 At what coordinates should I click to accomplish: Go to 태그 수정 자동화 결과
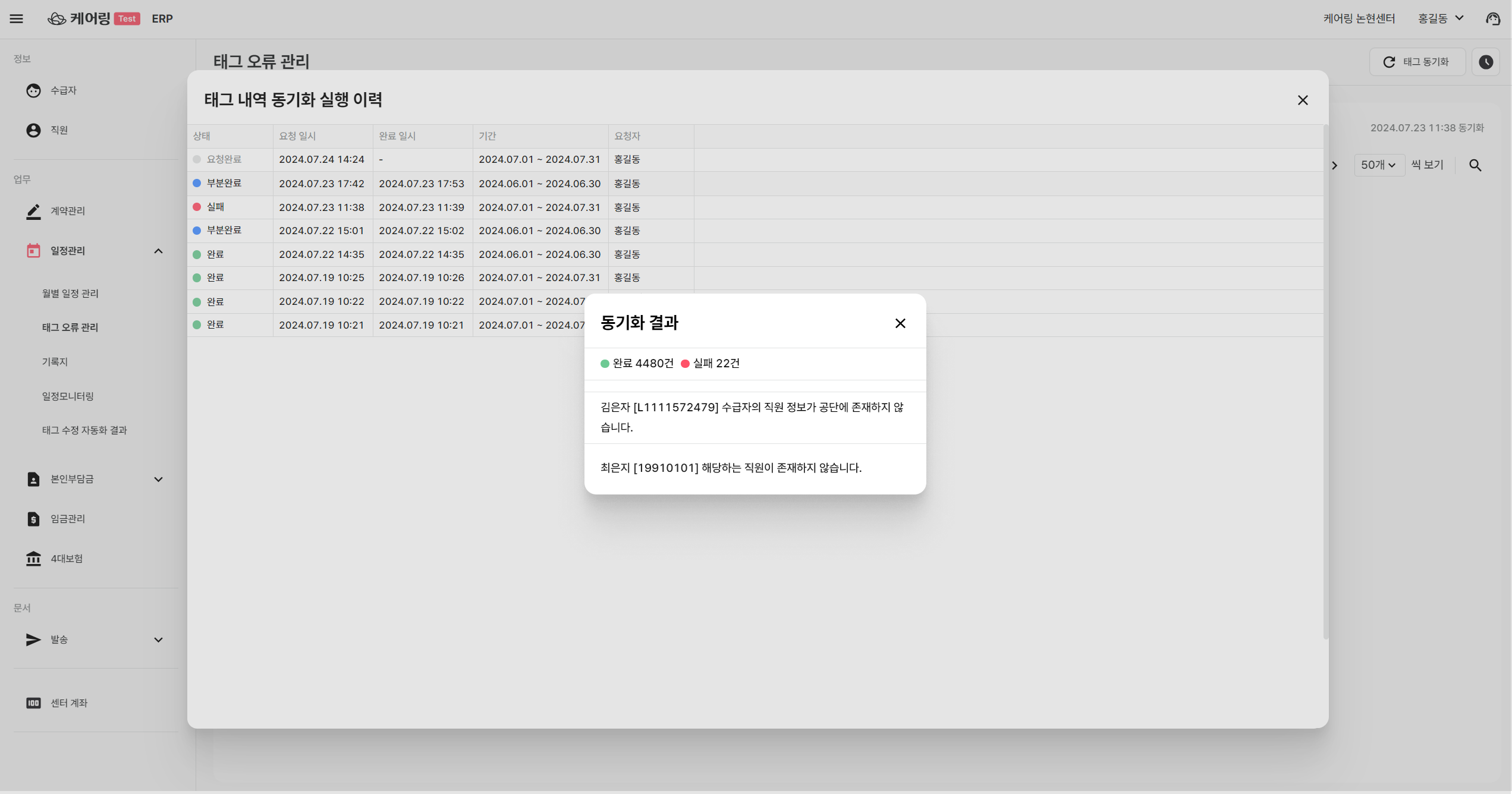pyautogui.click(x=84, y=430)
